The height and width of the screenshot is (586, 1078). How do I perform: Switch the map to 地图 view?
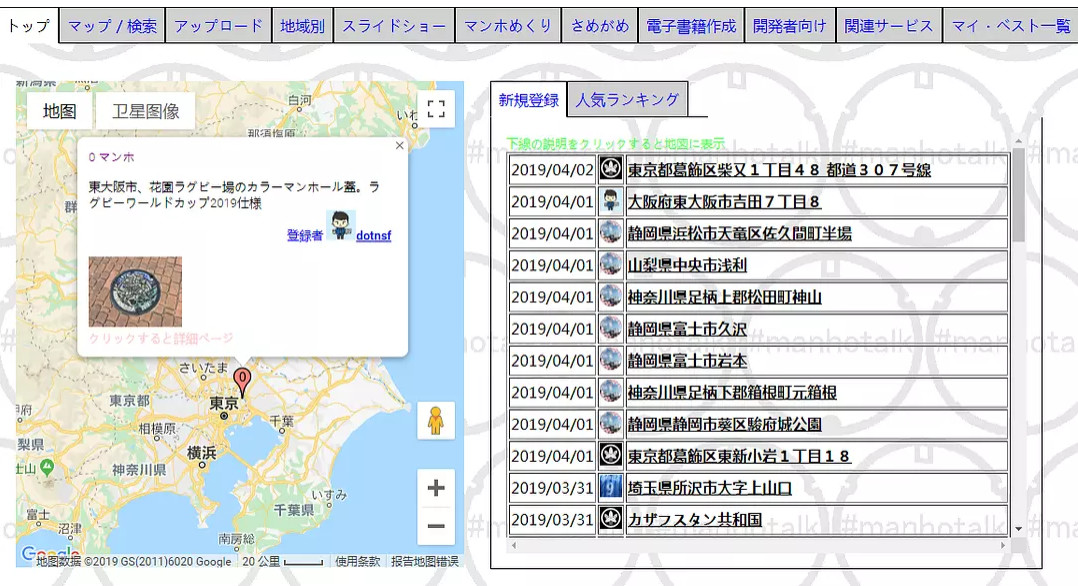pos(59,111)
